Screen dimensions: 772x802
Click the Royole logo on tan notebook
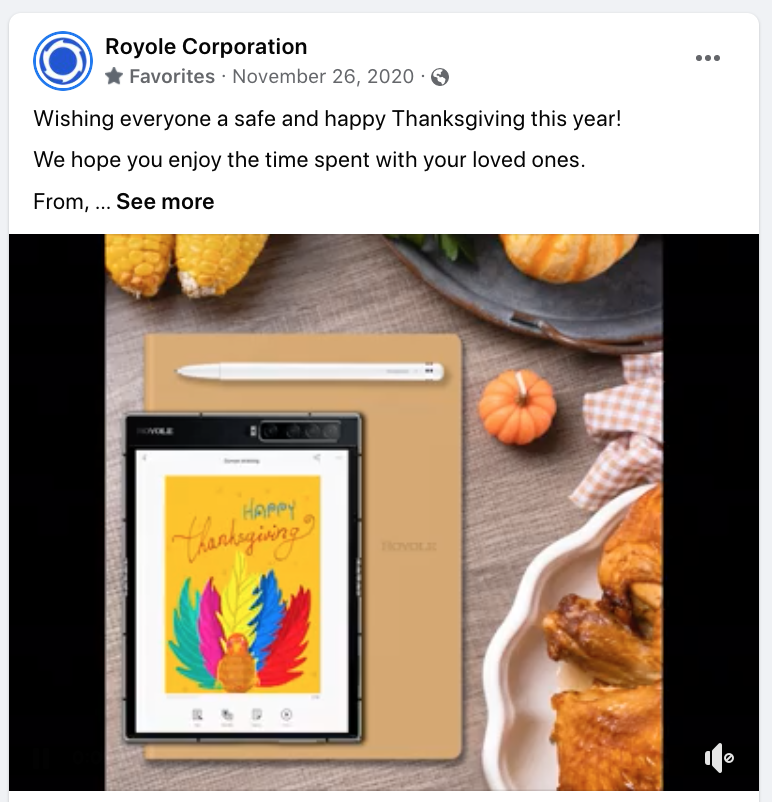point(409,546)
